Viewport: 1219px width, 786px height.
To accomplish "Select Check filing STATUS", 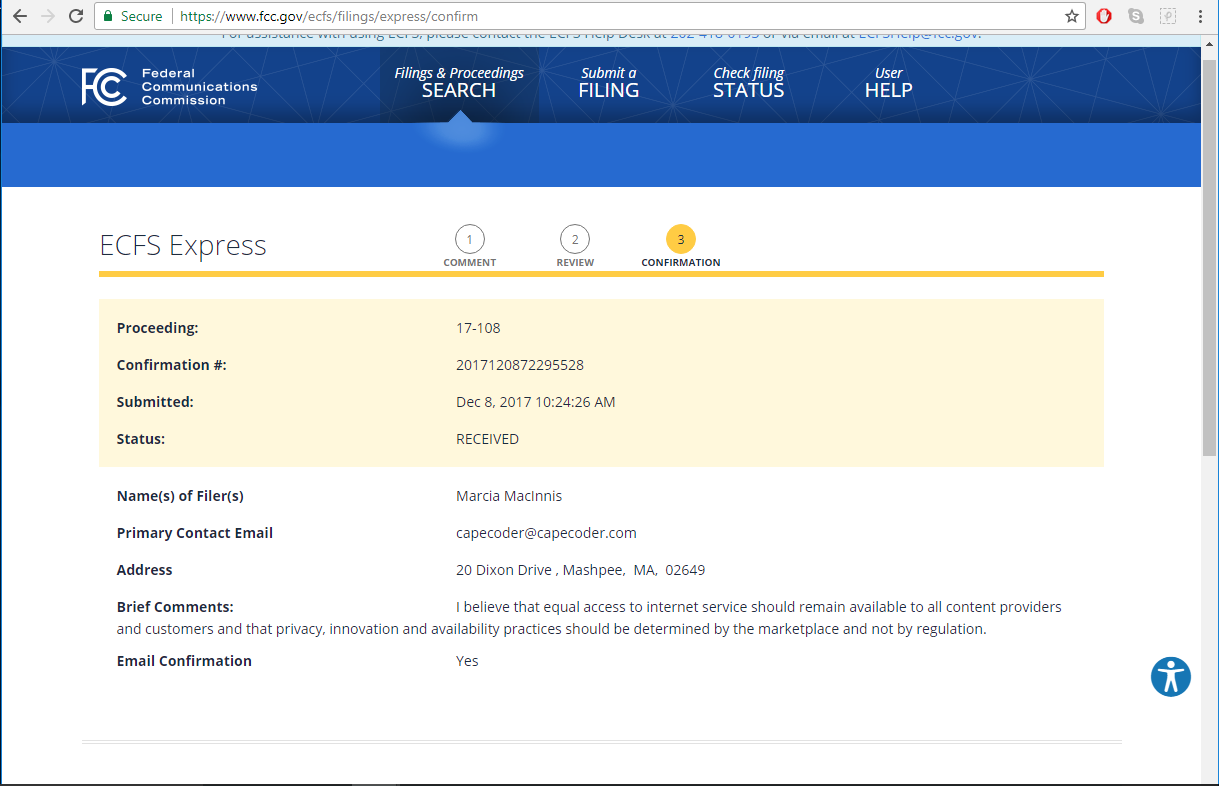I will [748, 82].
